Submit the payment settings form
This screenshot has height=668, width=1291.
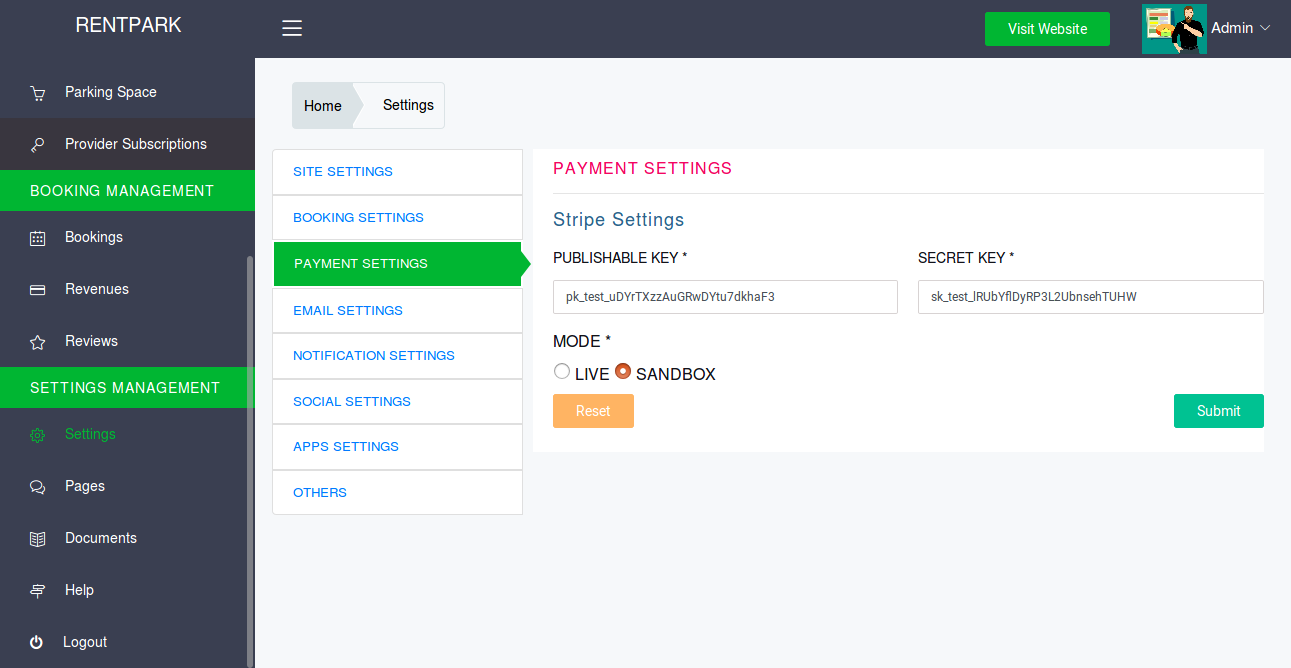1218,411
